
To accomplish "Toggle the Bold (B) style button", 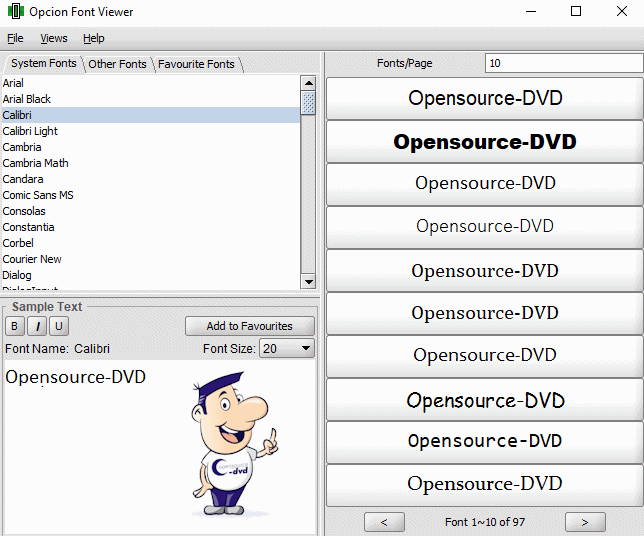I will pyautogui.click(x=14, y=326).
